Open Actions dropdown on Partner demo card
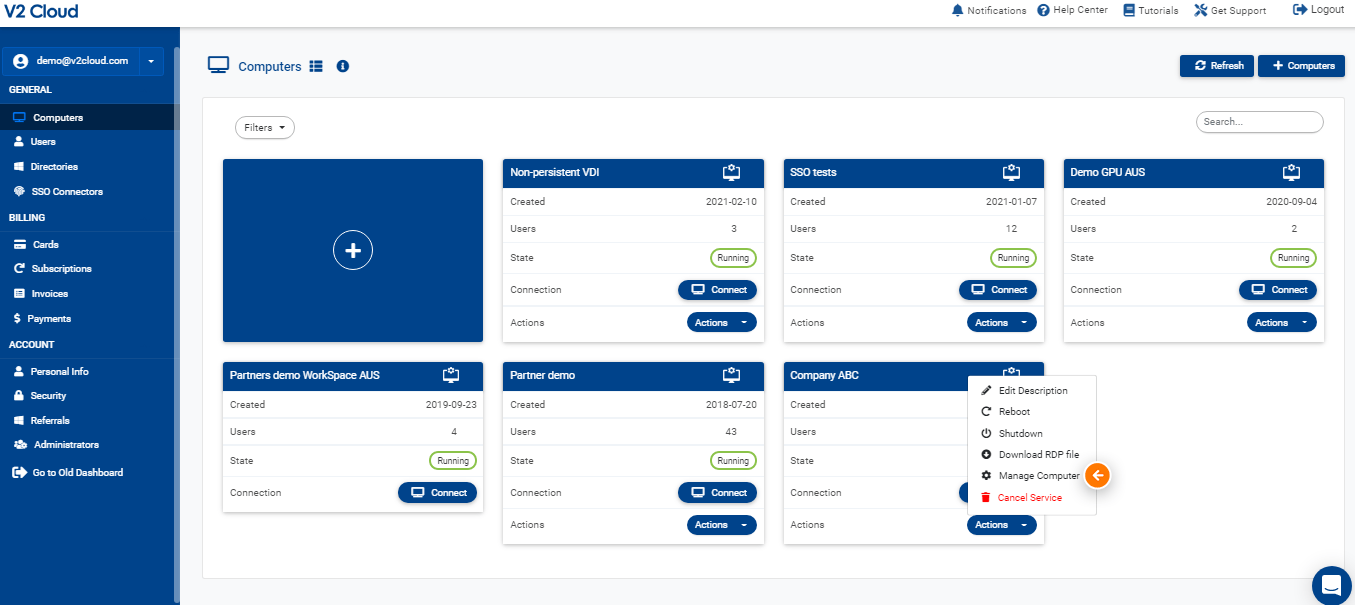This screenshot has width=1355, height=605. [x=721, y=525]
